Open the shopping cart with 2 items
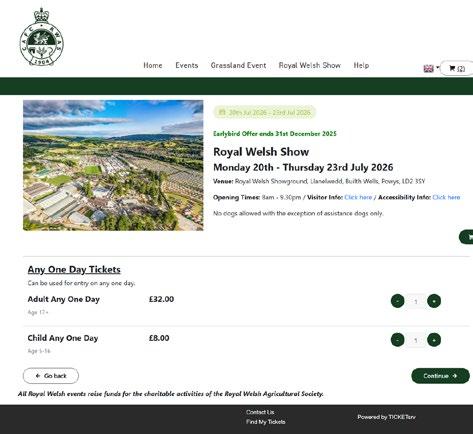473x434 pixels. (457, 68)
